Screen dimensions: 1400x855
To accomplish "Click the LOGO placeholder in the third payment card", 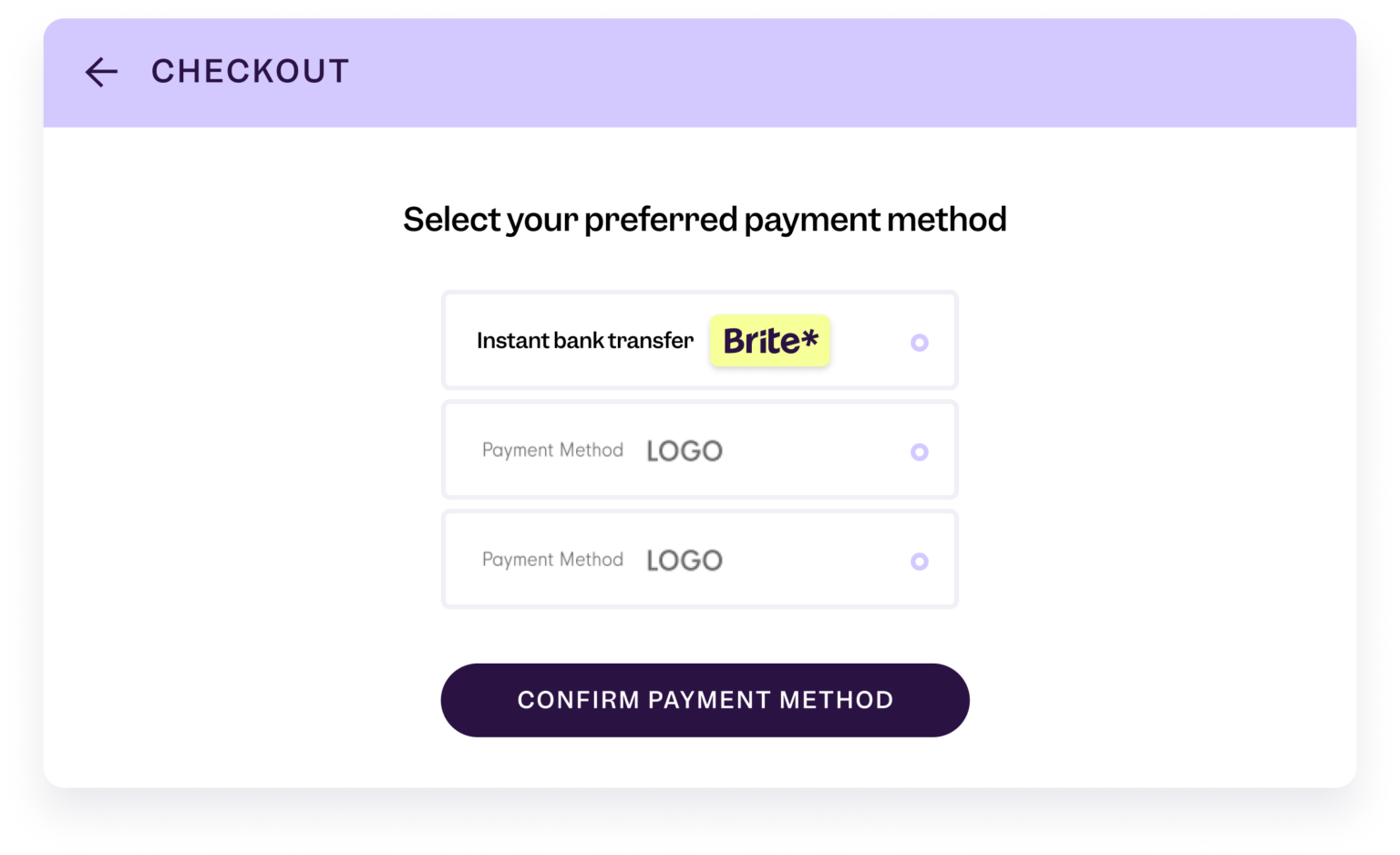I will coord(684,559).
